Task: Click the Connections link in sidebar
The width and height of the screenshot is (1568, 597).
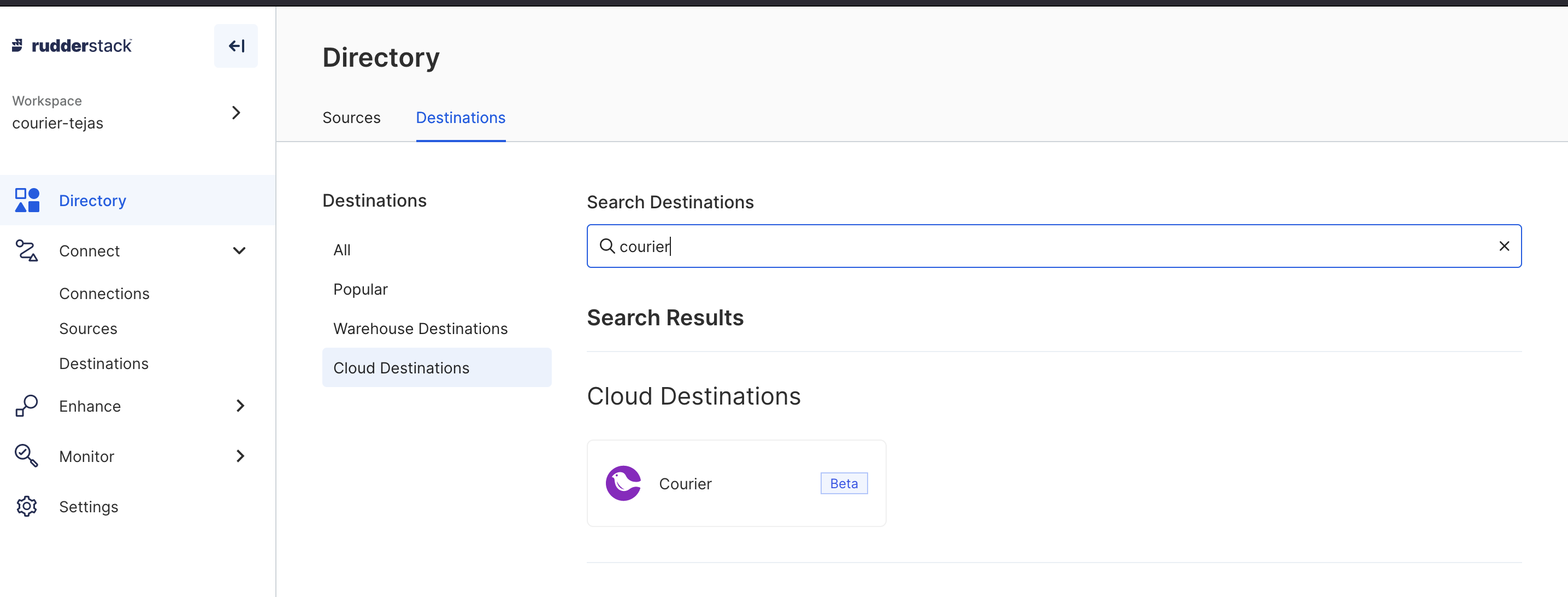Action: pyautogui.click(x=104, y=293)
